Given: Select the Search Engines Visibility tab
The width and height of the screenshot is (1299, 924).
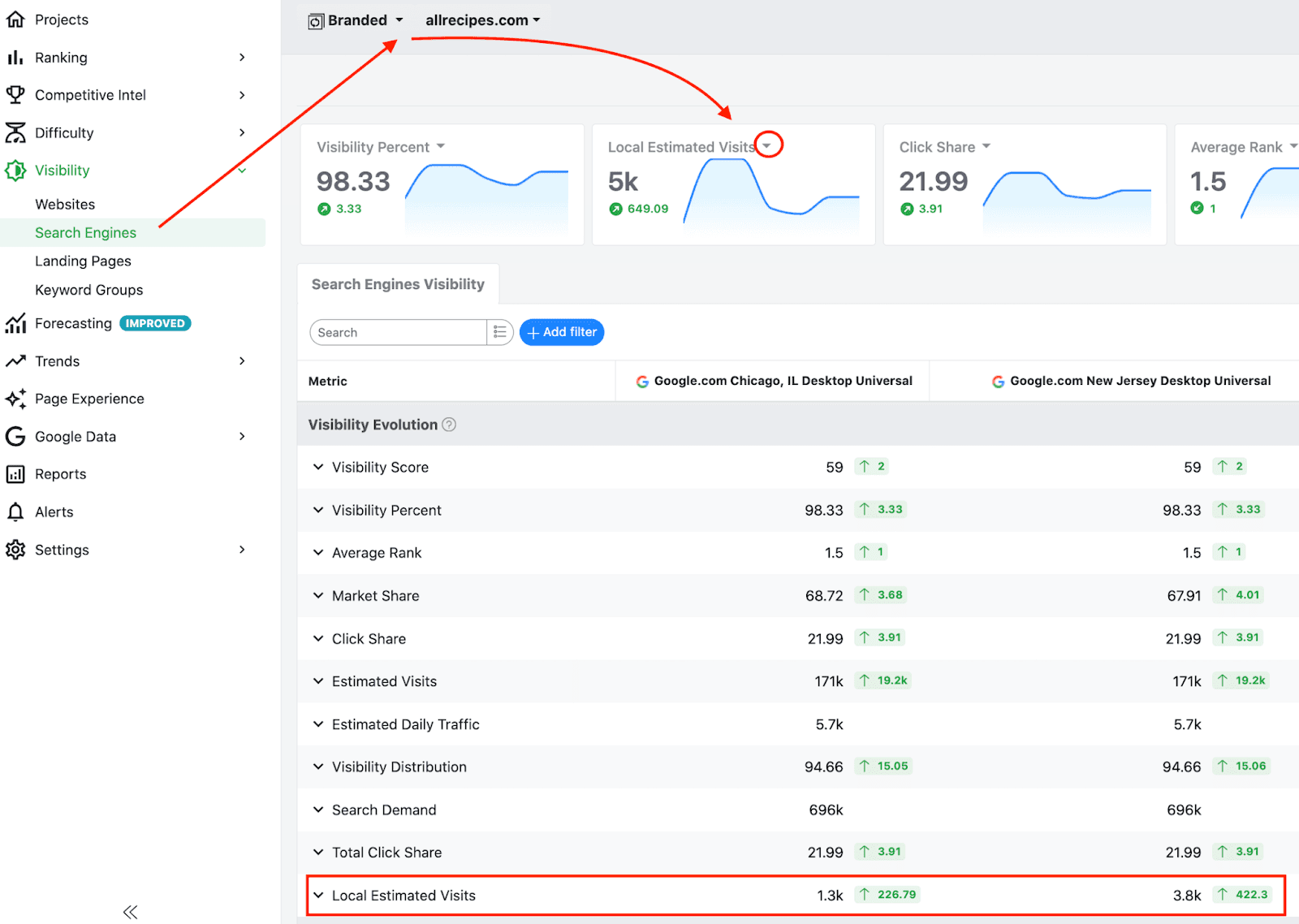Looking at the screenshot, I should (398, 284).
